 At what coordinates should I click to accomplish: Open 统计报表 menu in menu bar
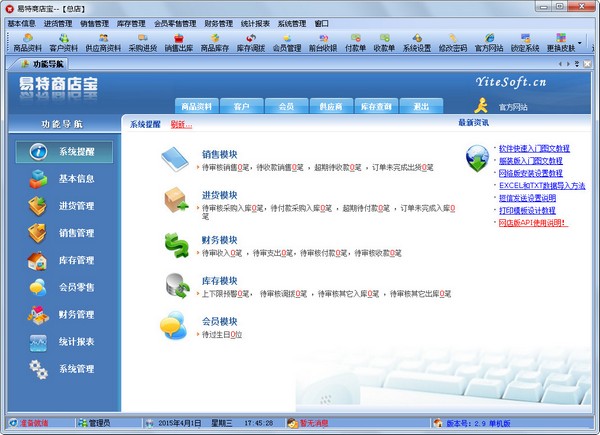[x=255, y=24]
